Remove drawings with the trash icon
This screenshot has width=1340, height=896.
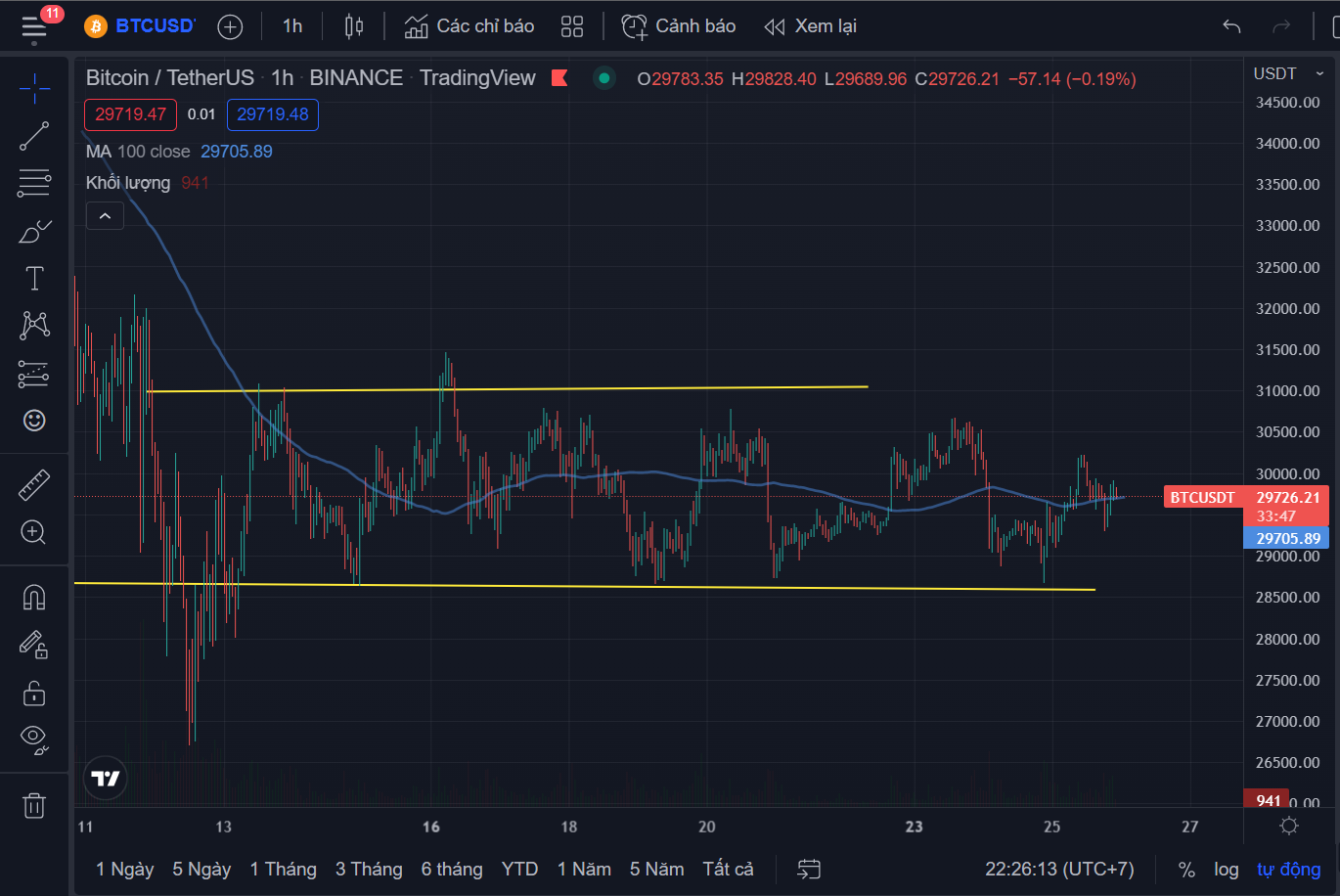34,805
